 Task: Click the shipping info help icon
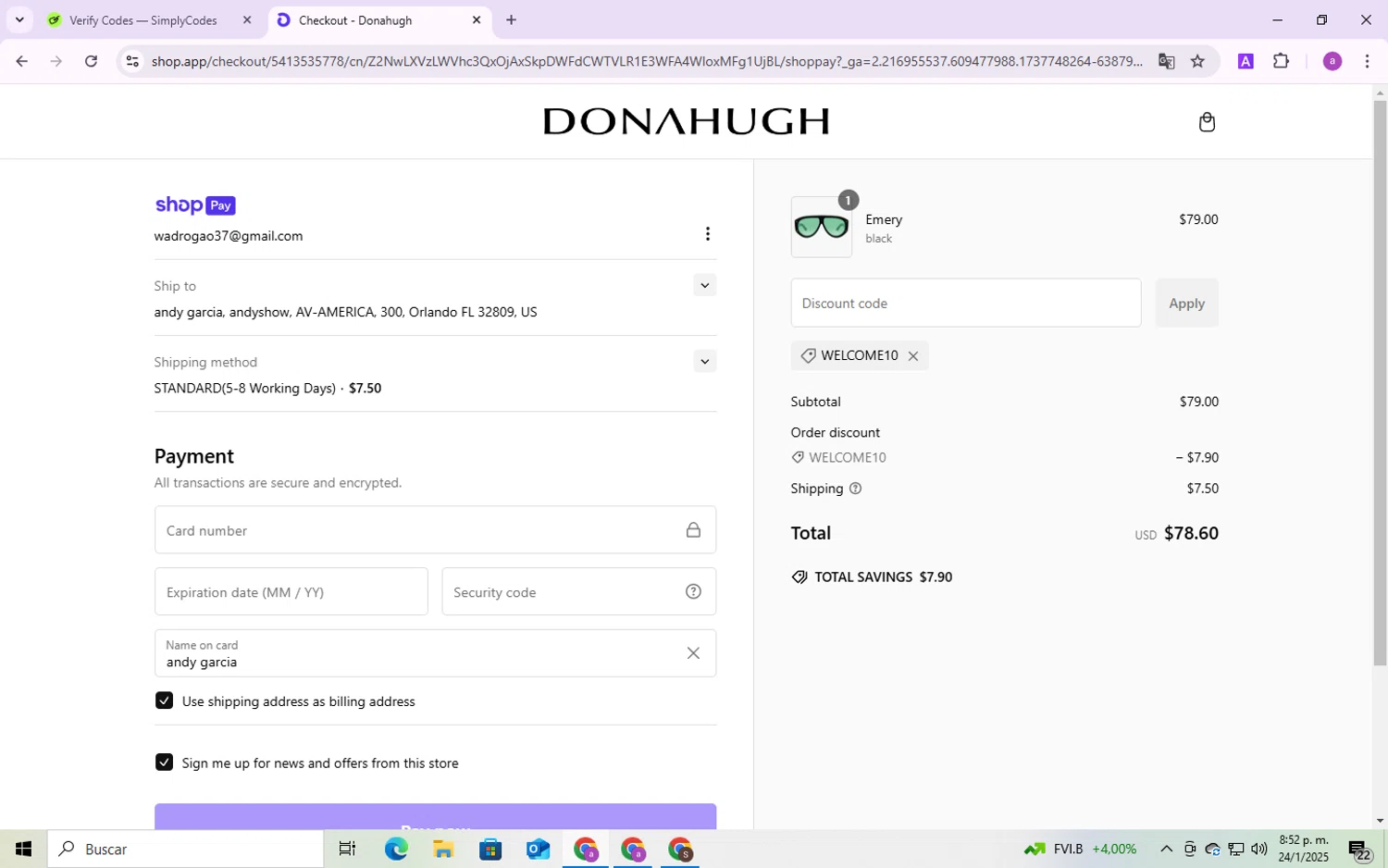[855, 489]
